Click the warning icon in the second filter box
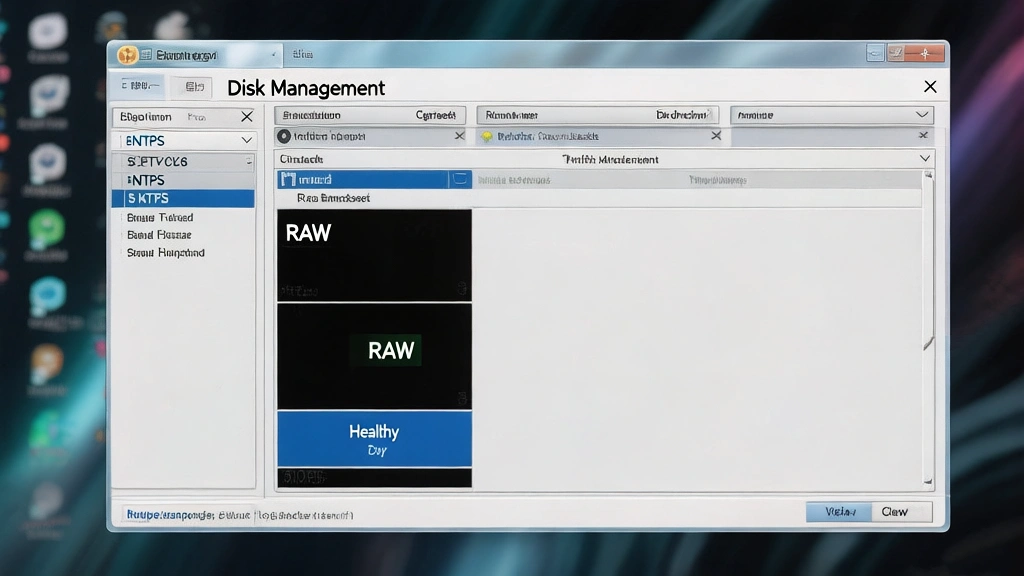Image resolution: width=1024 pixels, height=576 pixels. [x=489, y=136]
